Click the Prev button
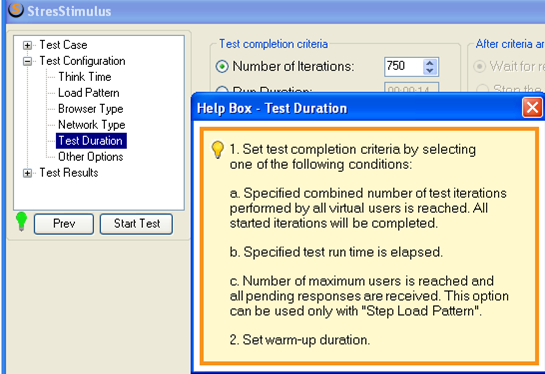 64,224
